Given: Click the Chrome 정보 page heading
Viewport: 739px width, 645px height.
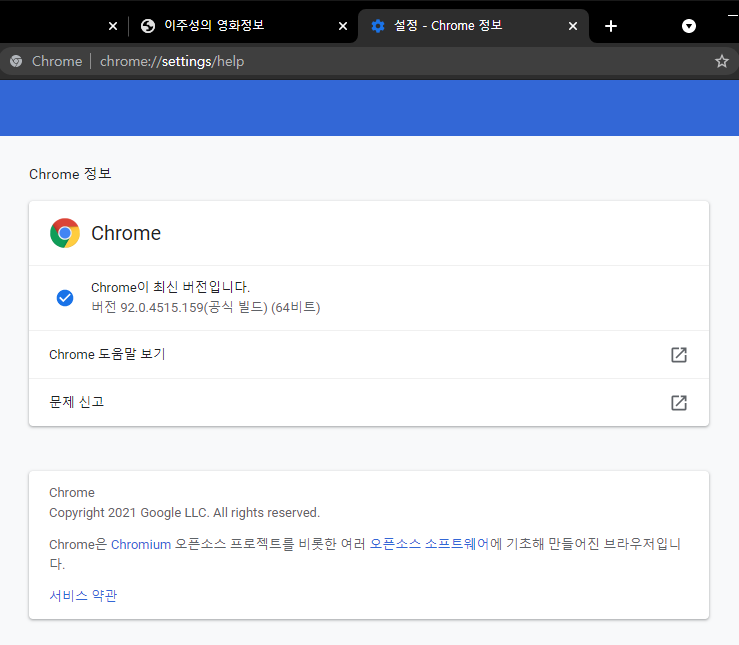Looking at the screenshot, I should pos(70,174).
